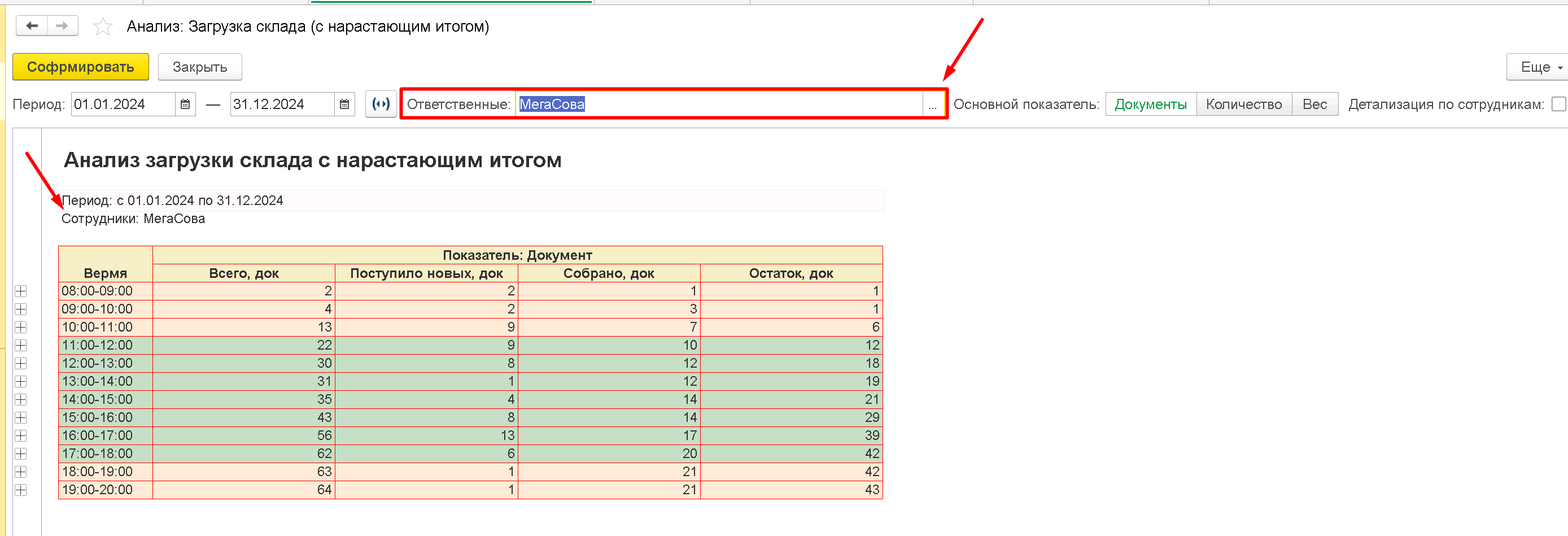Image resolution: width=1568 pixels, height=536 pixels.
Task: Expand the 10:00-11:00 row group
Action: [21, 327]
